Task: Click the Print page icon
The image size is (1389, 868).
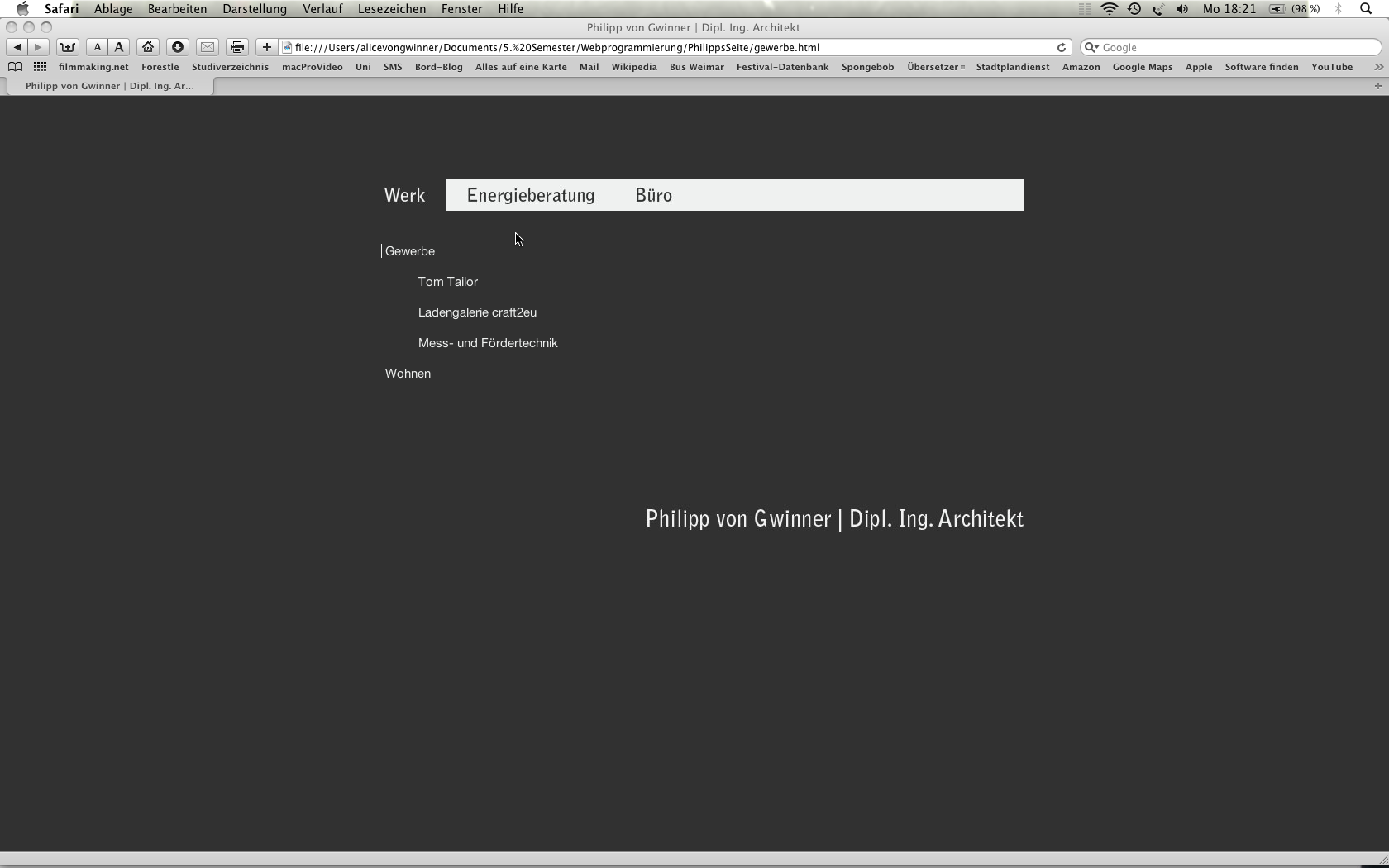Action: tap(237, 47)
